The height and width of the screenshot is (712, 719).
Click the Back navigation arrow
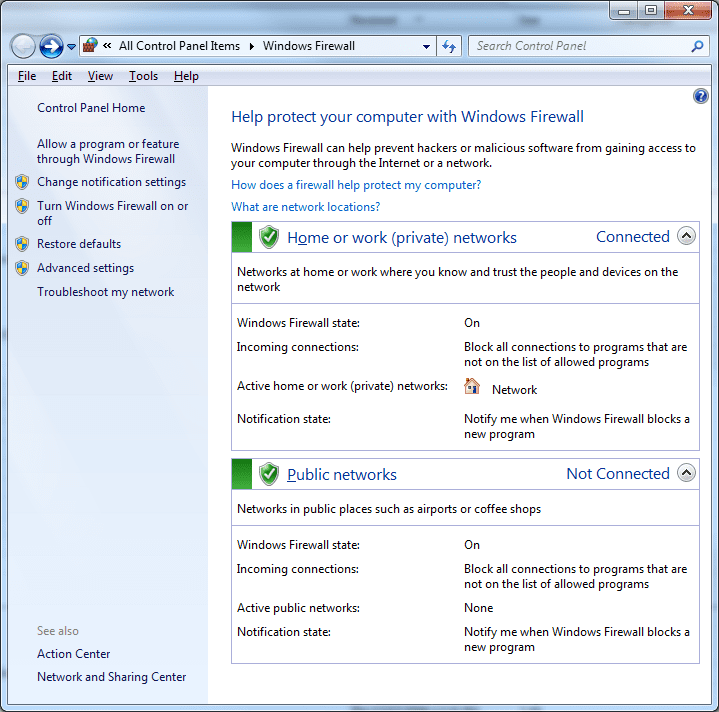click(x=22, y=46)
